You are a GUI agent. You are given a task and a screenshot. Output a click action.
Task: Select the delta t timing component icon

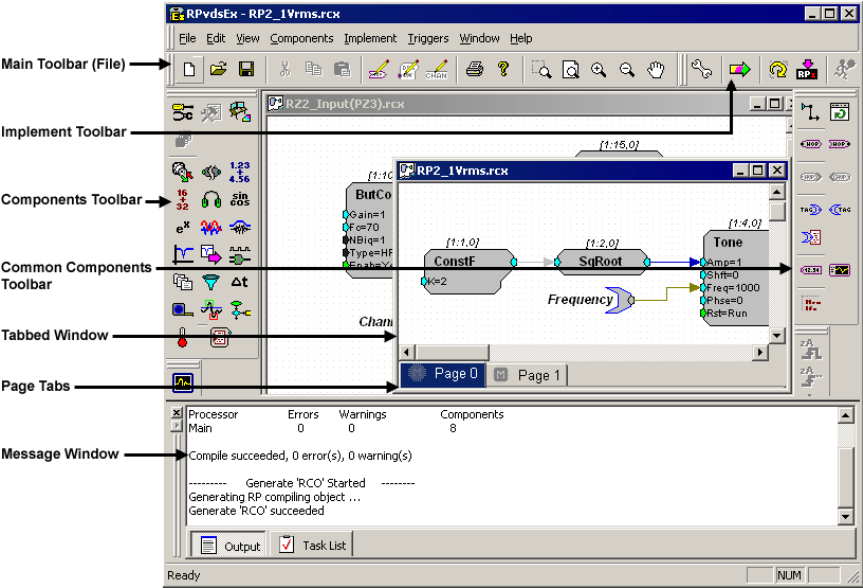(x=239, y=282)
